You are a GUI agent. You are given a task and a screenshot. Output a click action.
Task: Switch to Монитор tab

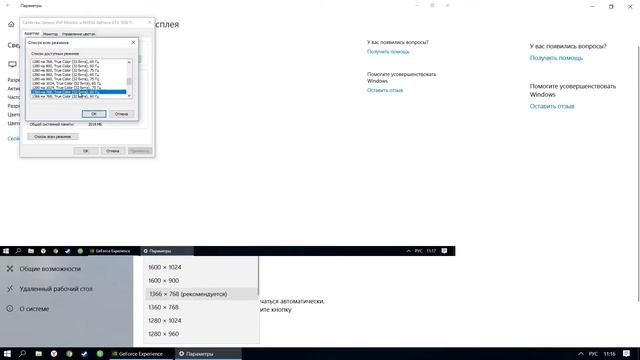coord(50,34)
